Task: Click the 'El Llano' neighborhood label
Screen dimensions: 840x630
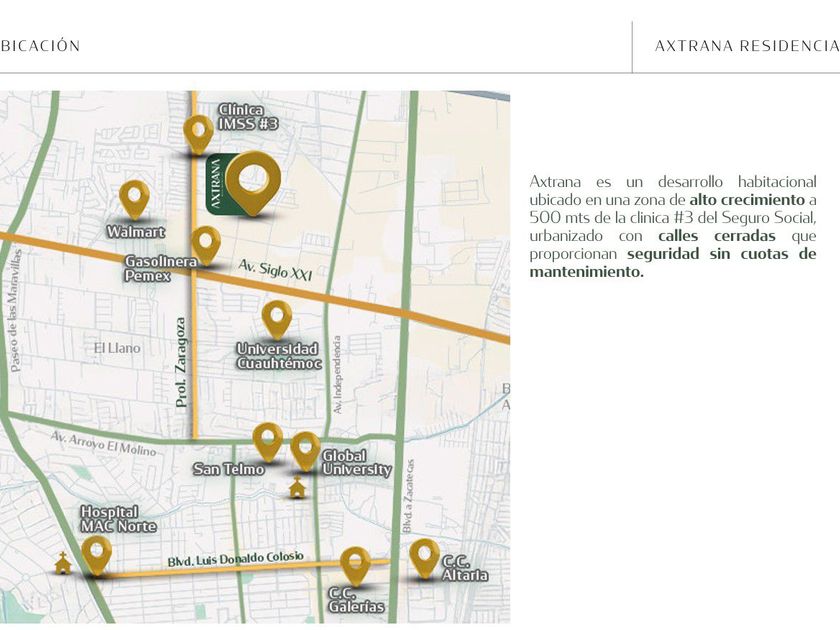Action: 117,348
